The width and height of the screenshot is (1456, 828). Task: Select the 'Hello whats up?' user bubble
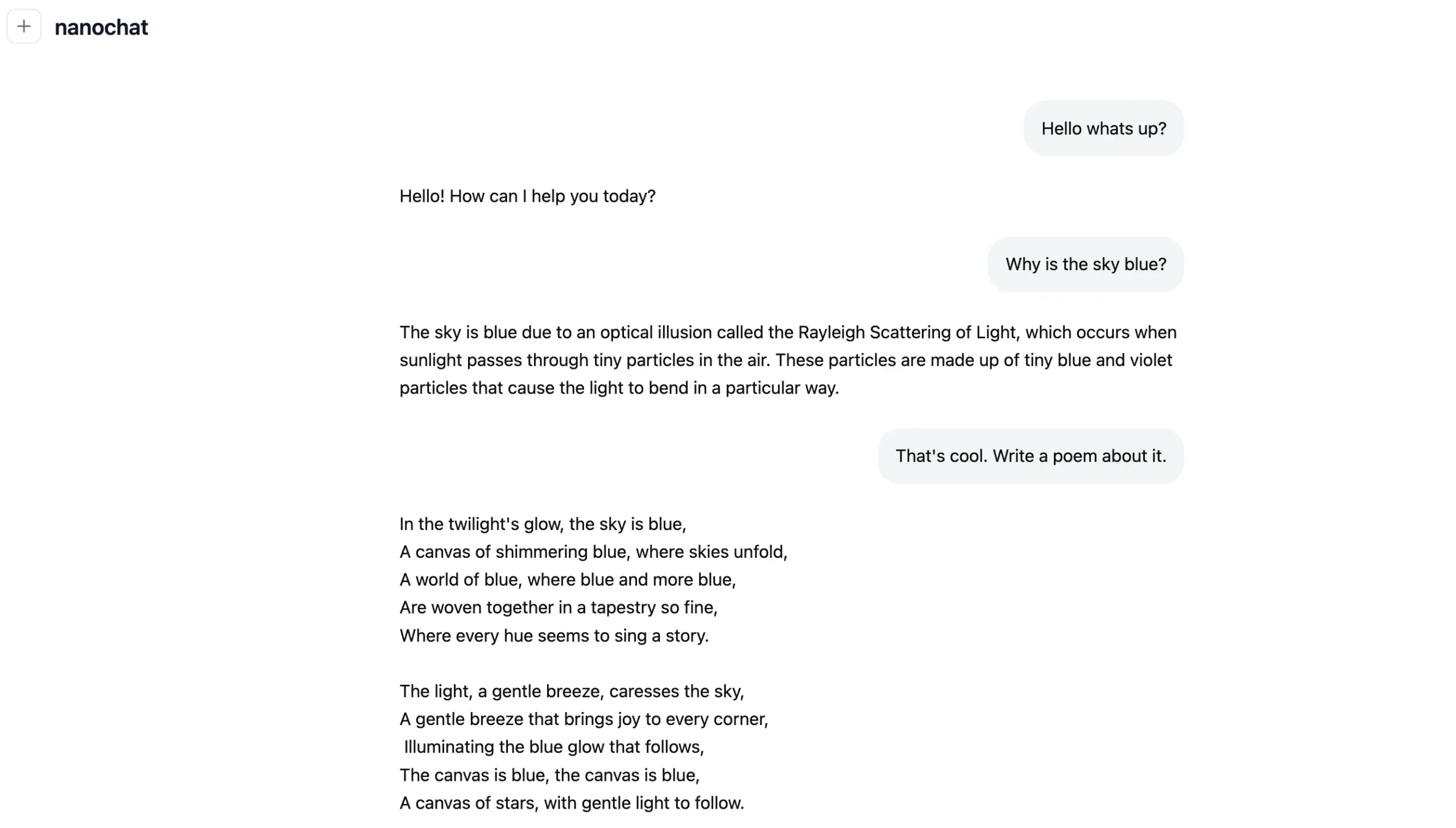coord(1103,128)
